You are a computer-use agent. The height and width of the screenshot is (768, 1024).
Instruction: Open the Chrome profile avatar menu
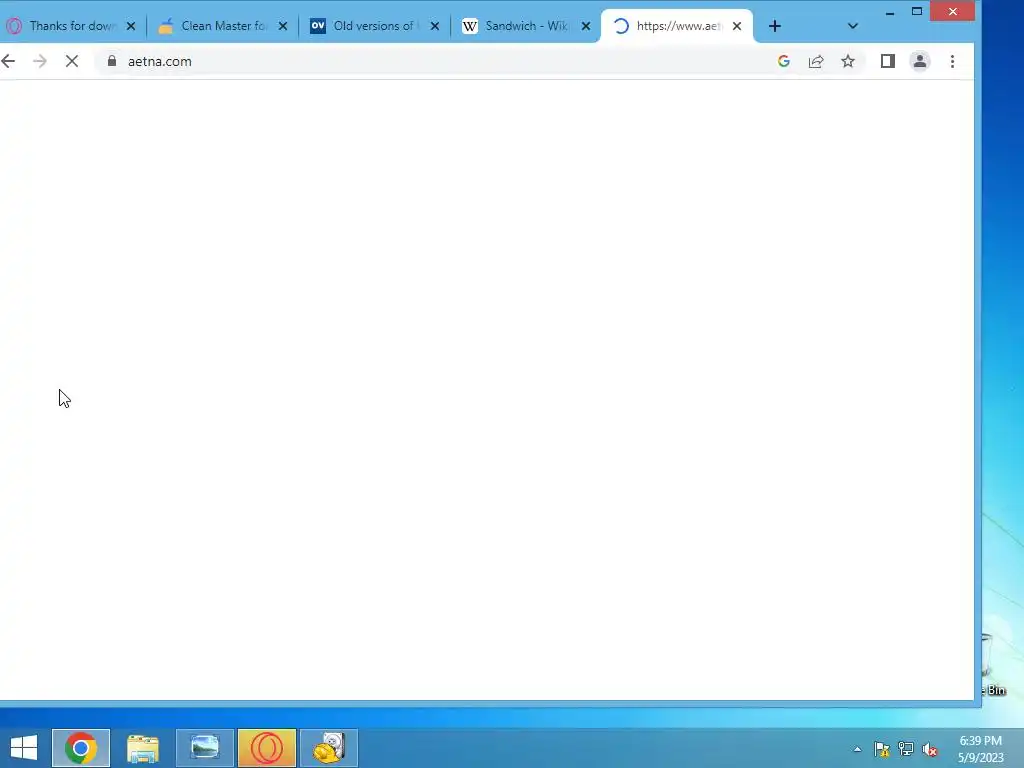[920, 61]
